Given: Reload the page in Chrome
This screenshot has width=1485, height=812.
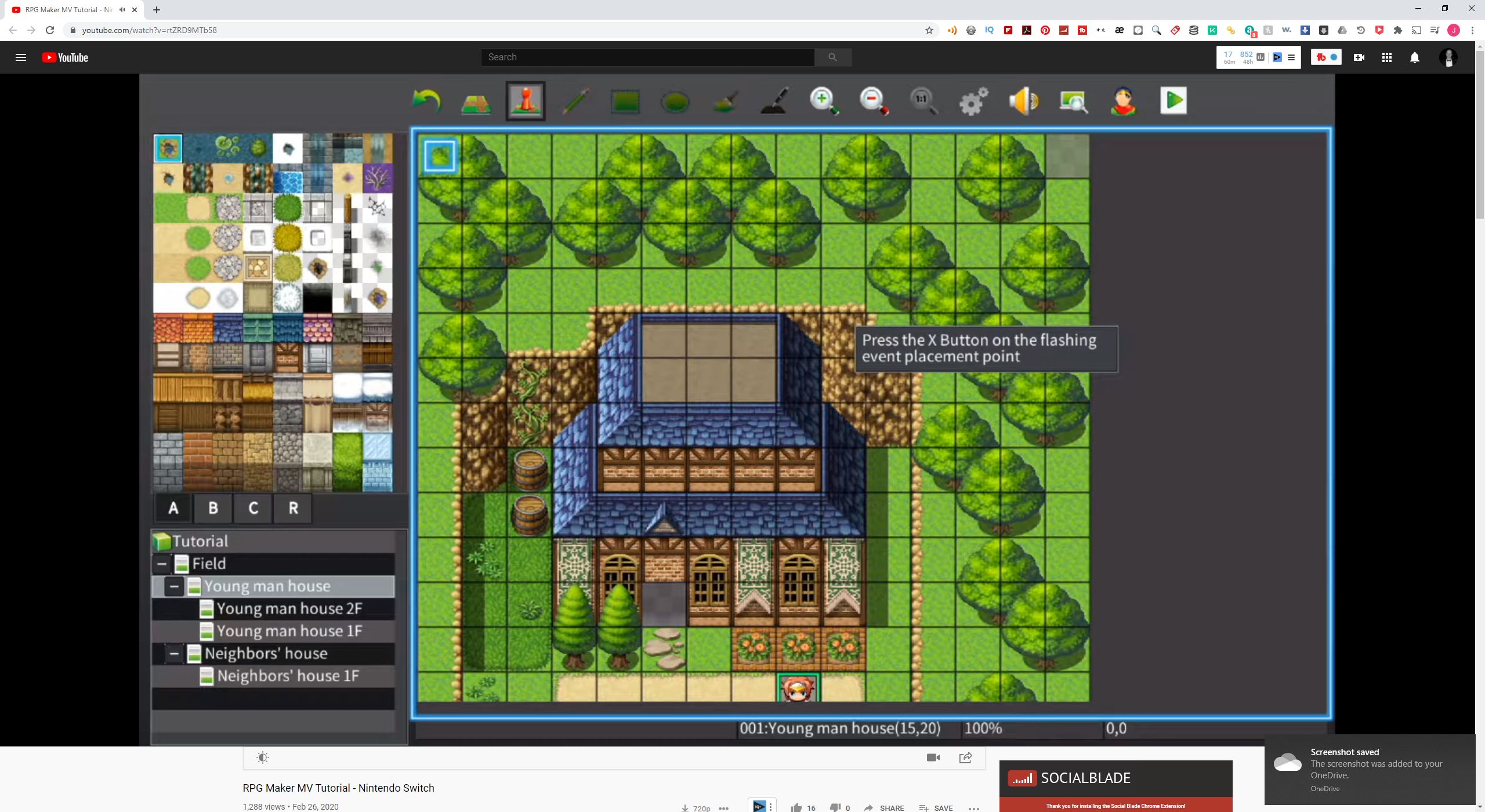Looking at the screenshot, I should 50,30.
